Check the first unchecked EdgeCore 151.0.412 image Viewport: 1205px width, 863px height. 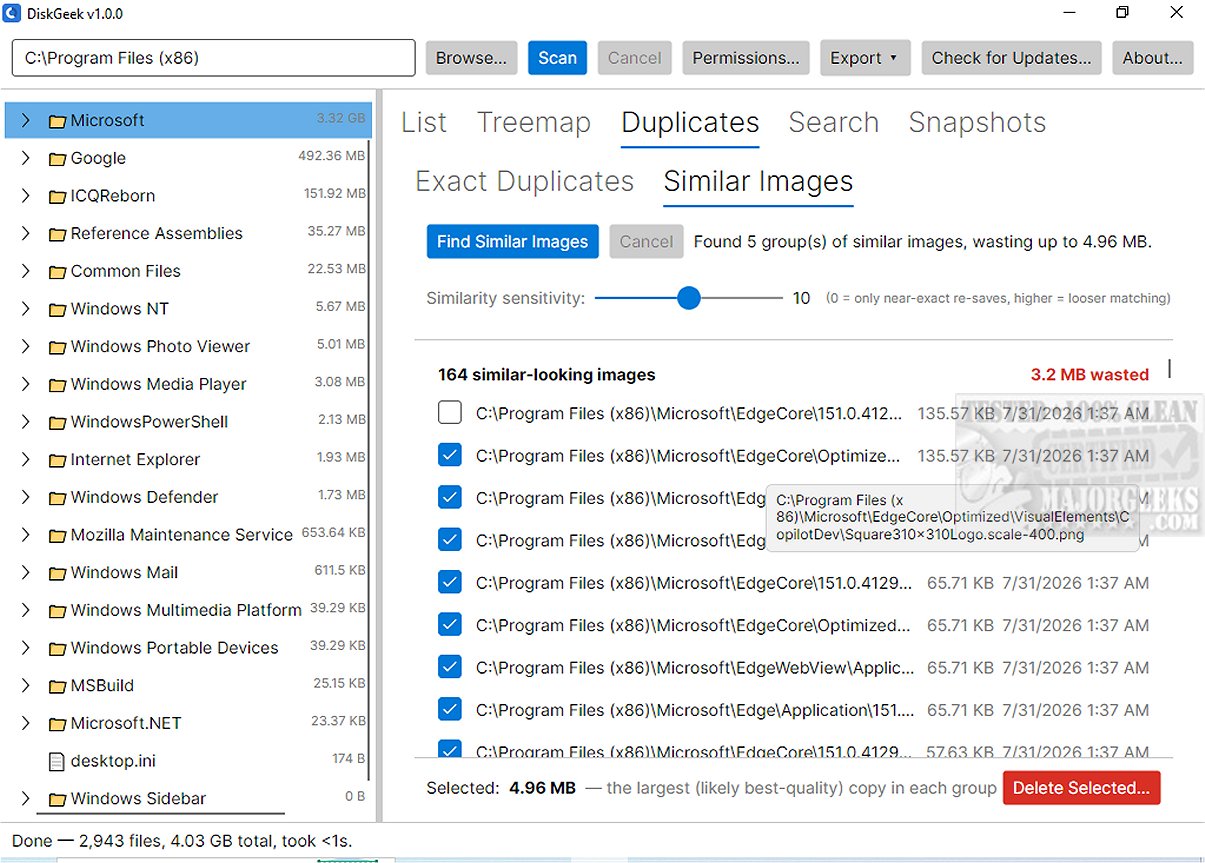pos(450,412)
